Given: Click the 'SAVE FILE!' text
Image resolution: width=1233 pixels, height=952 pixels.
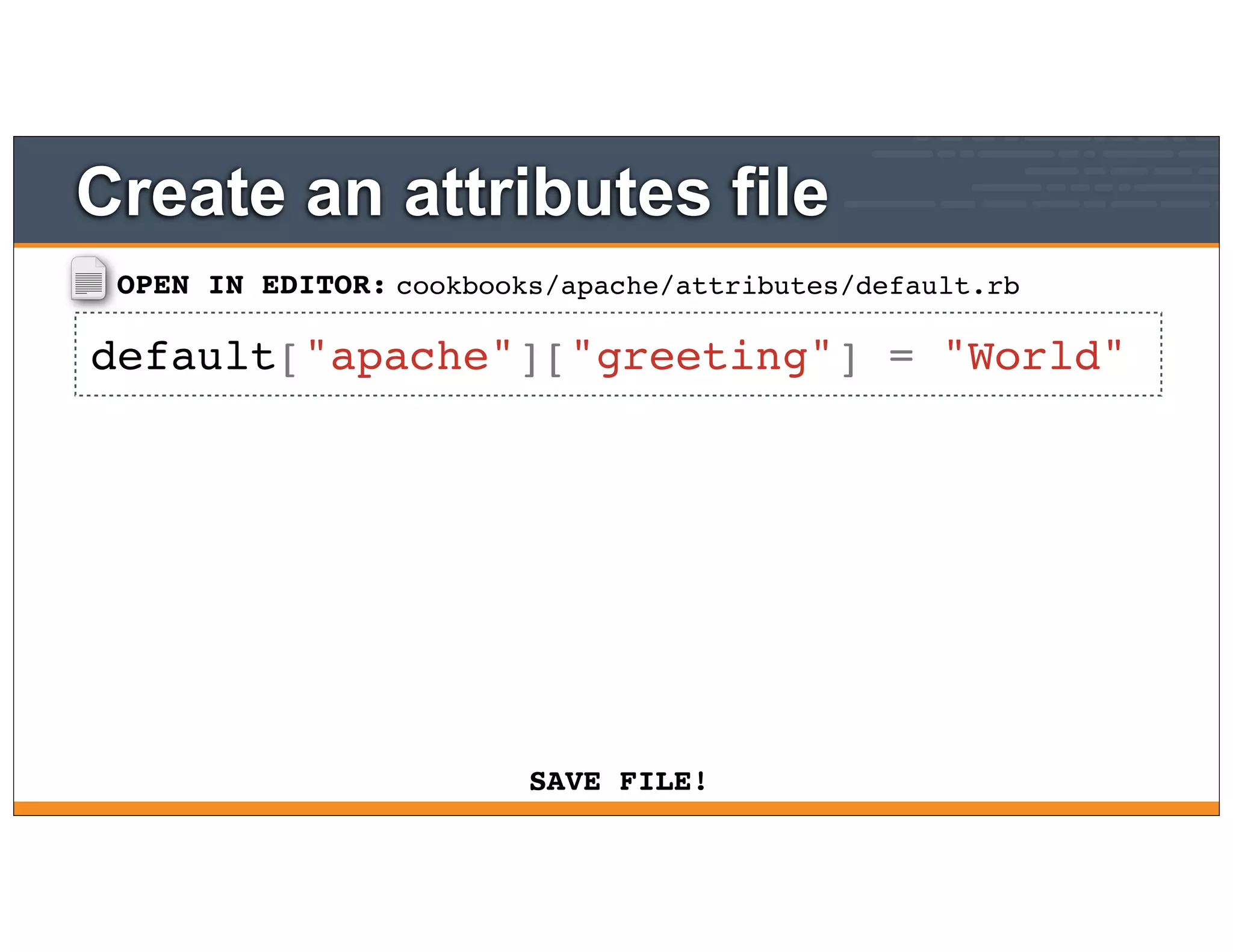Looking at the screenshot, I should pos(618,782).
